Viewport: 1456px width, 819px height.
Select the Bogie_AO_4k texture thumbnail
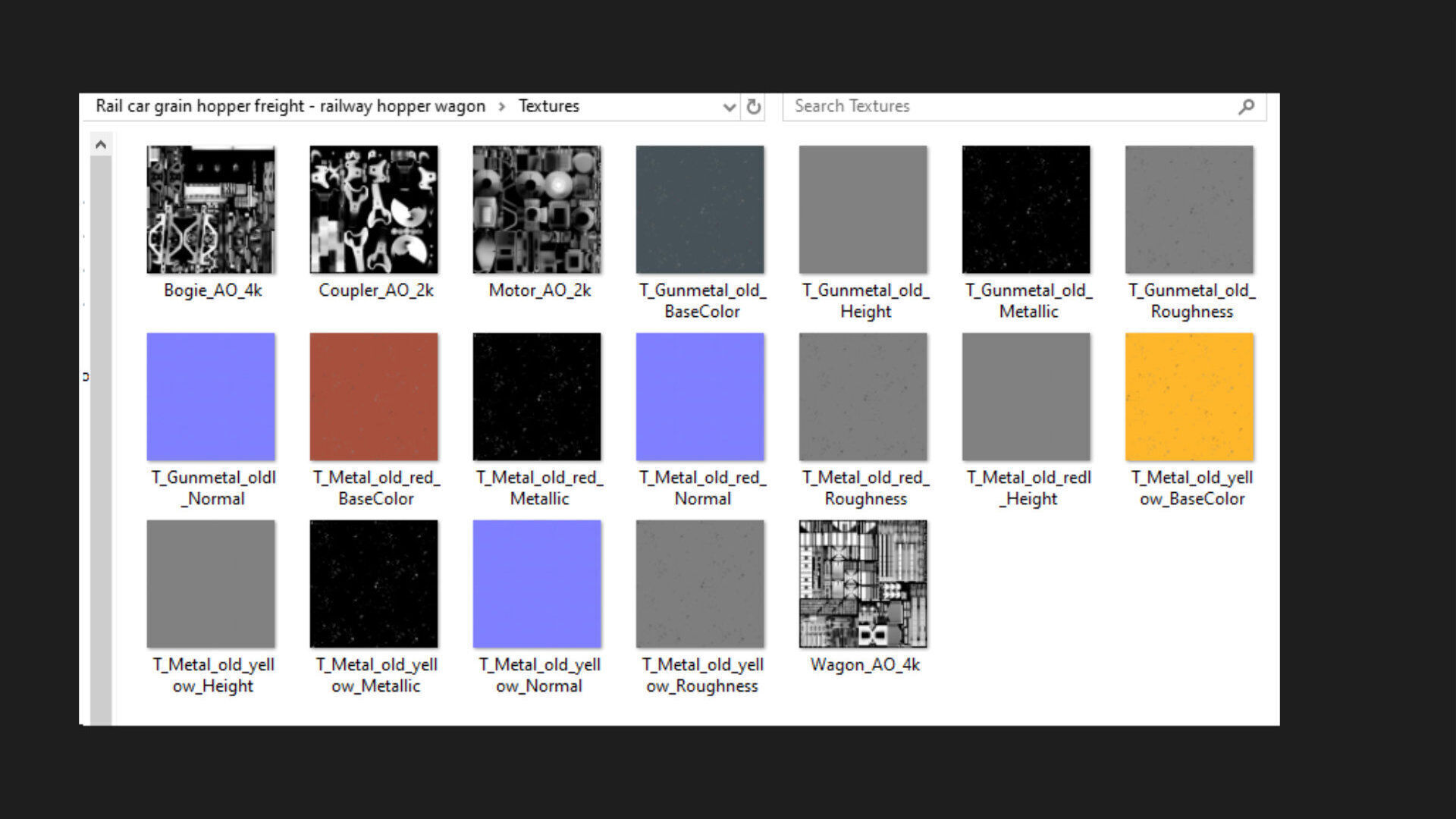(211, 210)
